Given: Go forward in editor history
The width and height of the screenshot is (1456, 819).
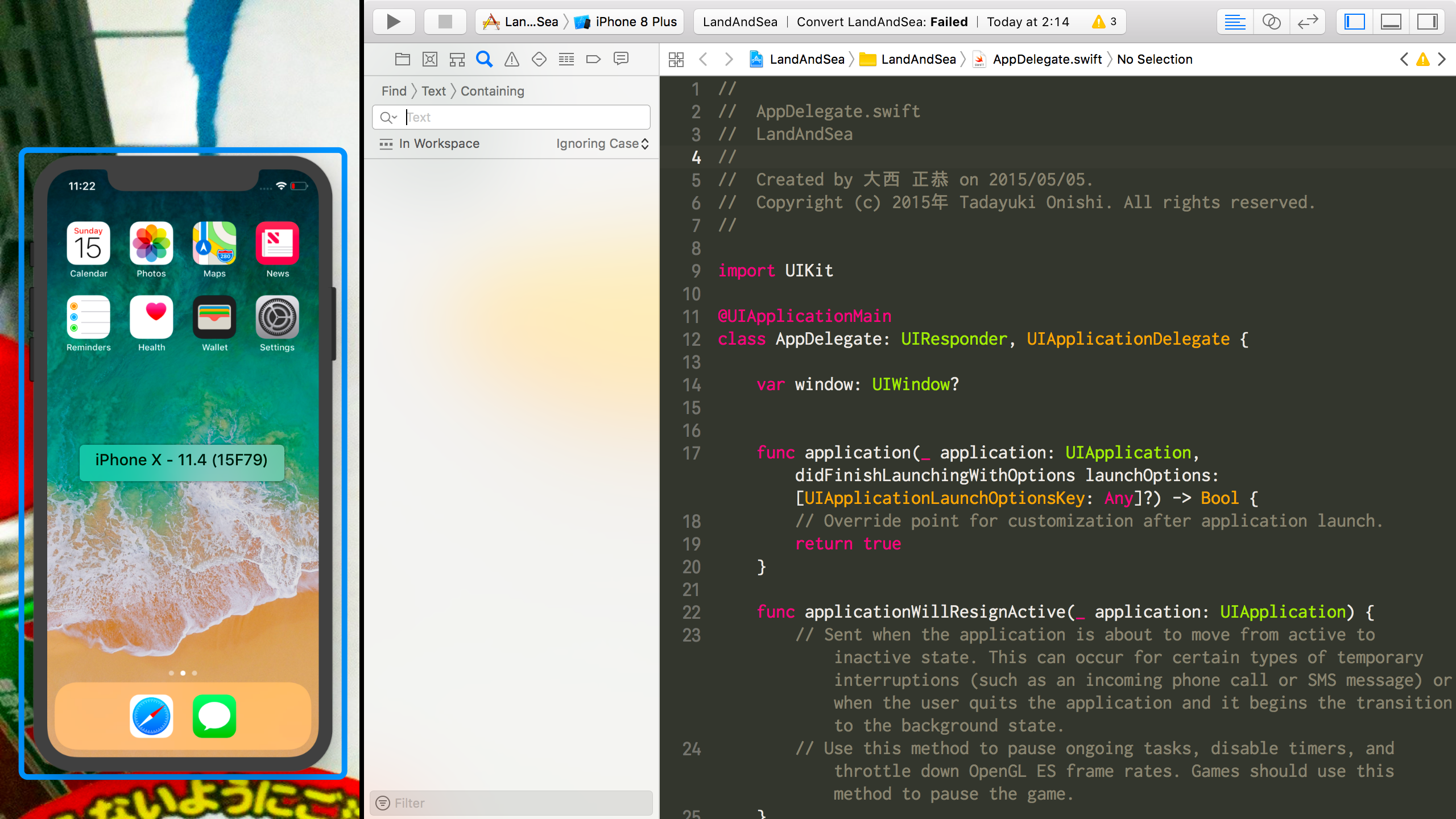Looking at the screenshot, I should (x=729, y=59).
